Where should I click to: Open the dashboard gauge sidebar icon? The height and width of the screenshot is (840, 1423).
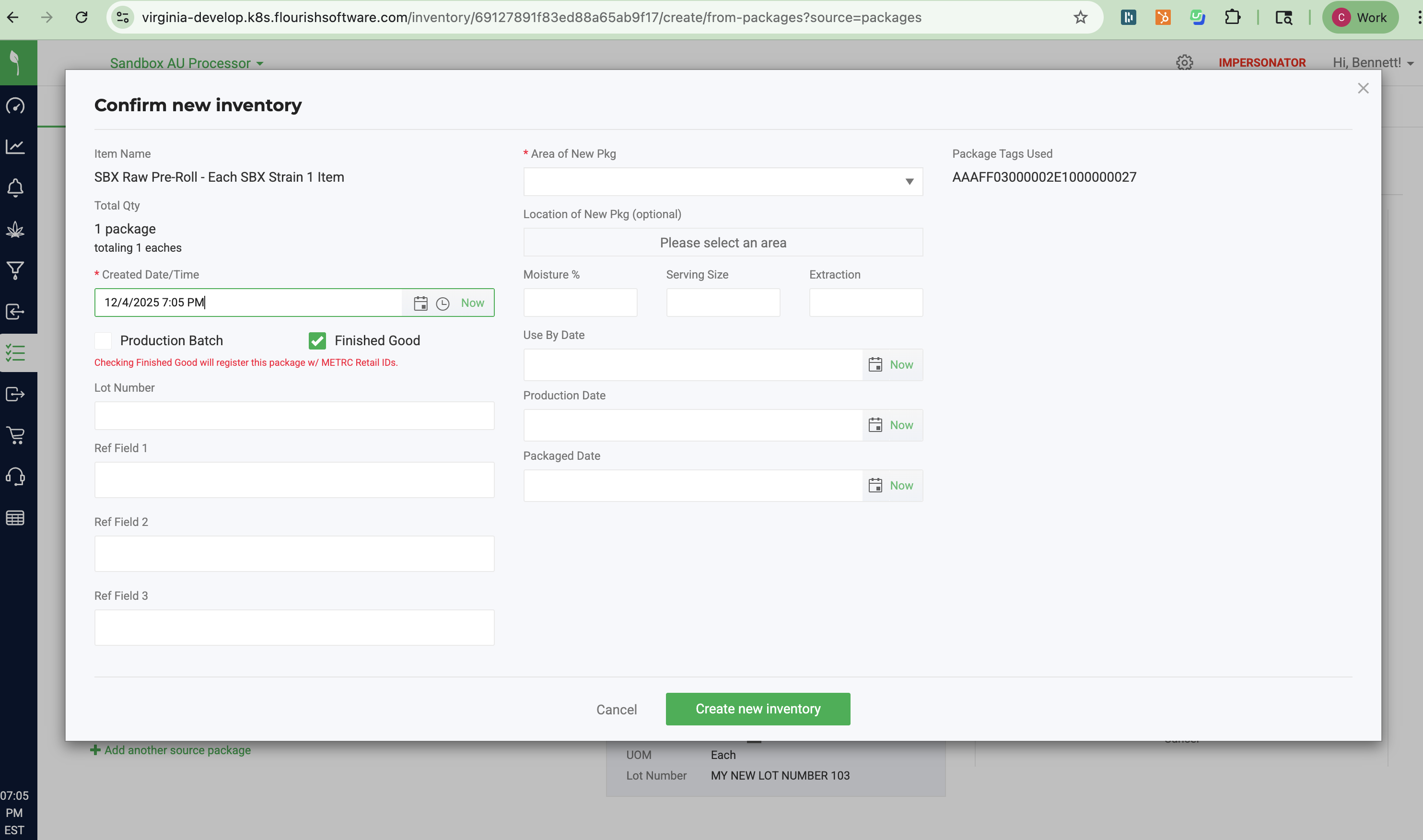[15, 106]
